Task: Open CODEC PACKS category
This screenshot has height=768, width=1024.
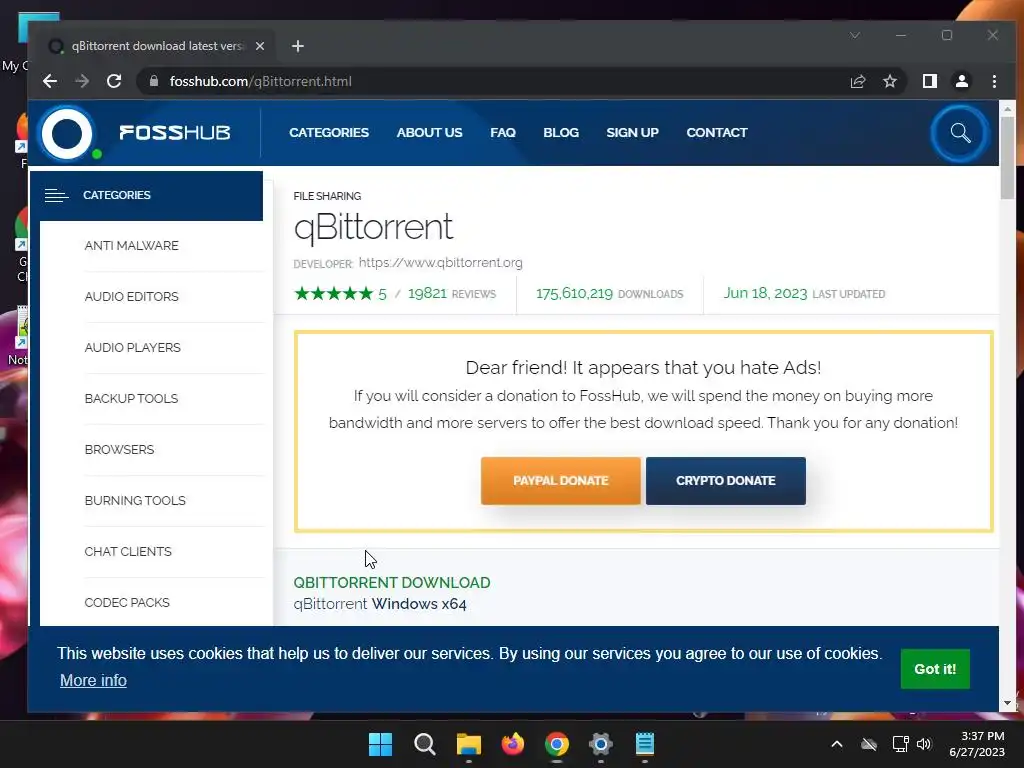Action: coord(127,602)
